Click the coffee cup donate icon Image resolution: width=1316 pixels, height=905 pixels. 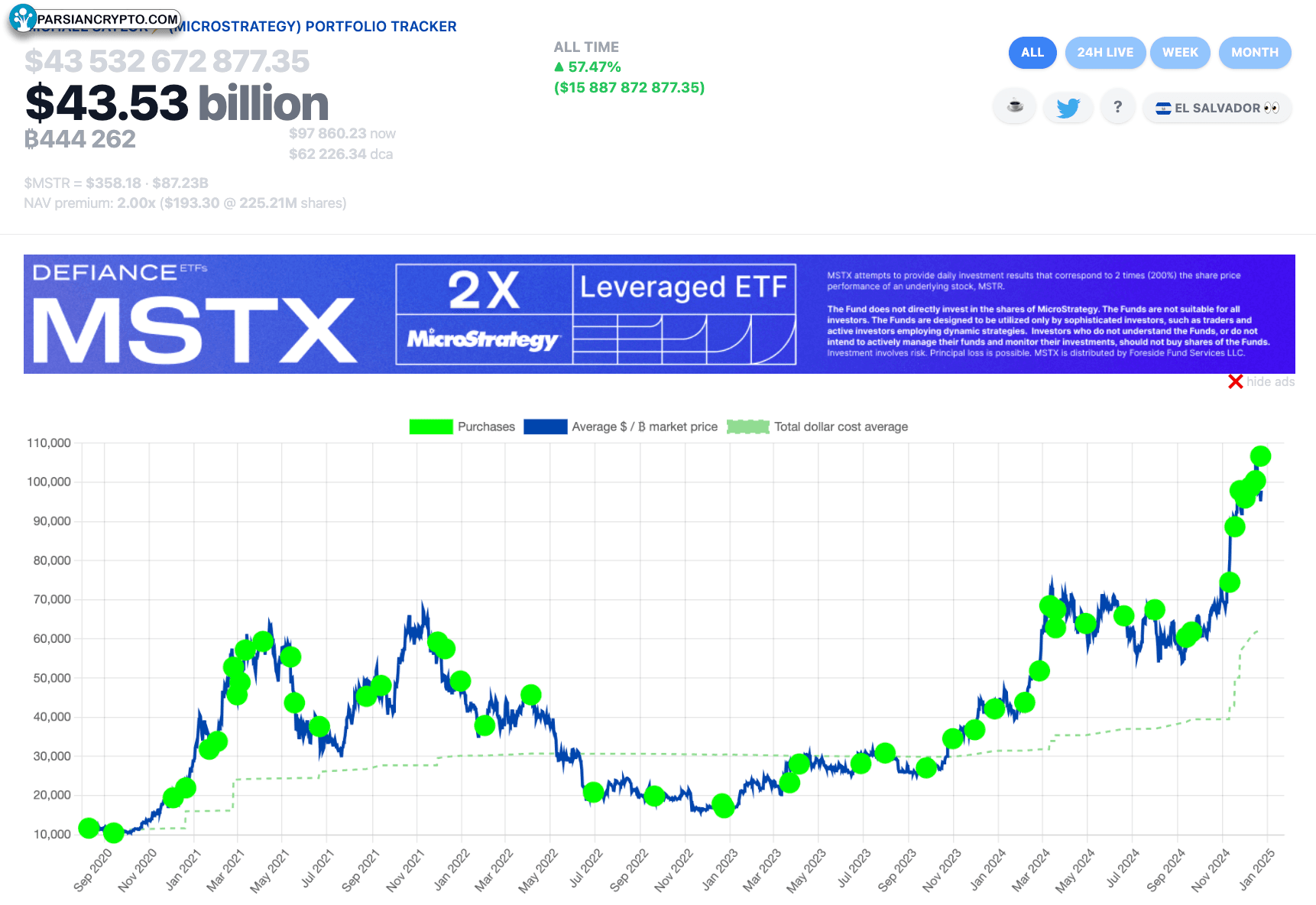click(x=1015, y=107)
